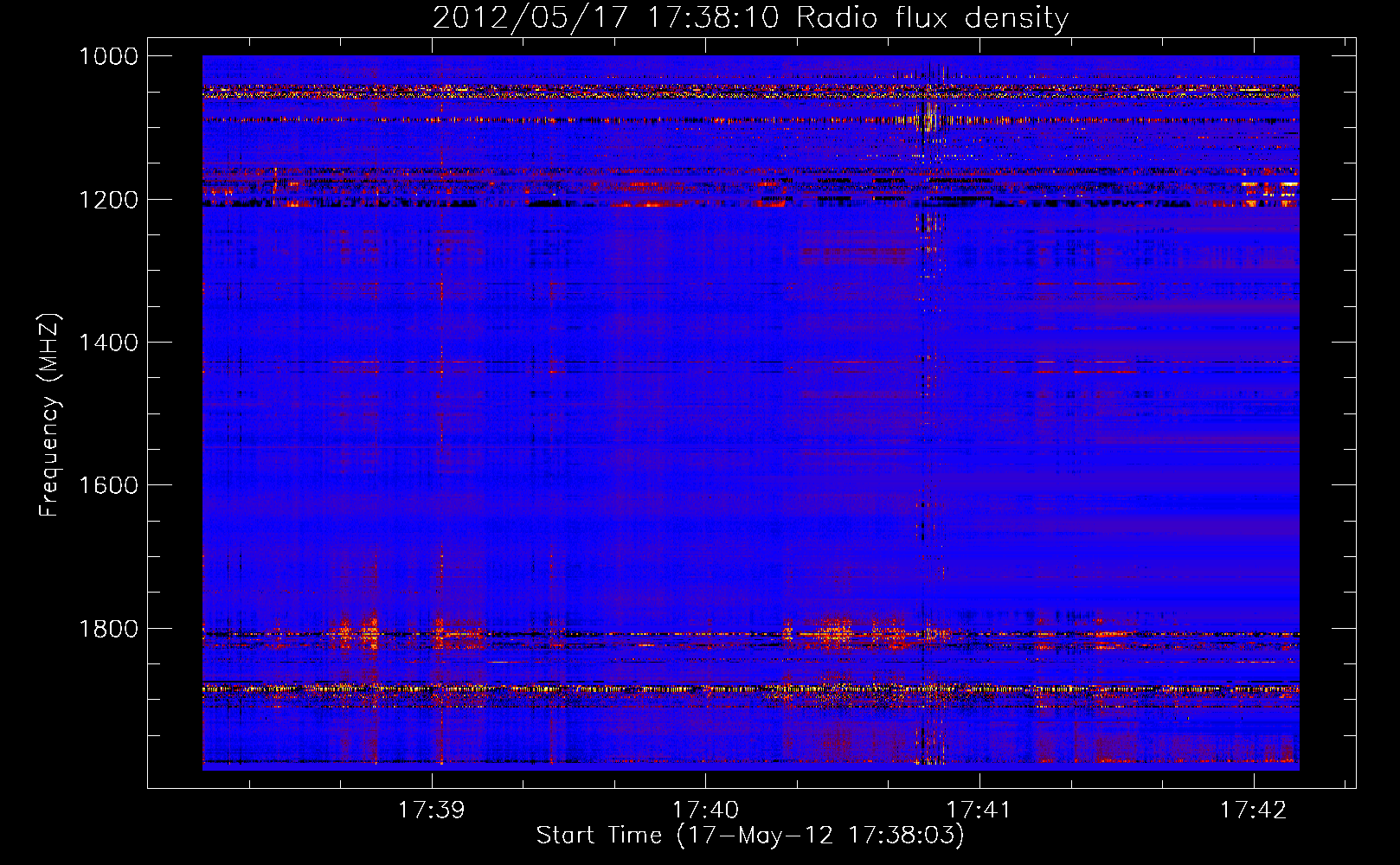Screen dimensions: 1400x865
Task: Click the 17:39 time tick label
Action: (x=431, y=810)
